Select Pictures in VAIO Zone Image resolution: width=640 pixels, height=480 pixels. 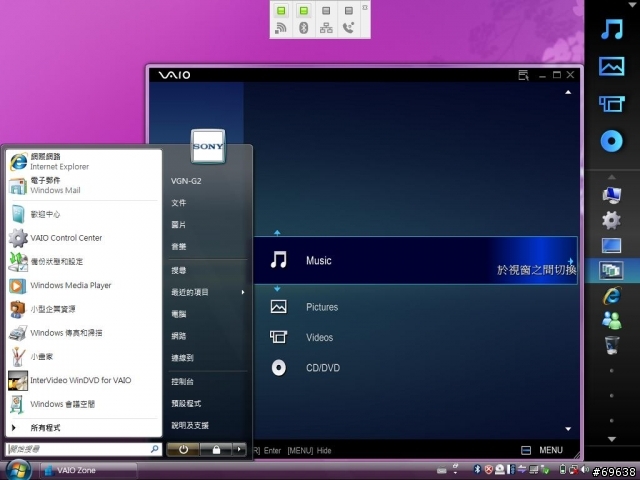pyautogui.click(x=322, y=307)
